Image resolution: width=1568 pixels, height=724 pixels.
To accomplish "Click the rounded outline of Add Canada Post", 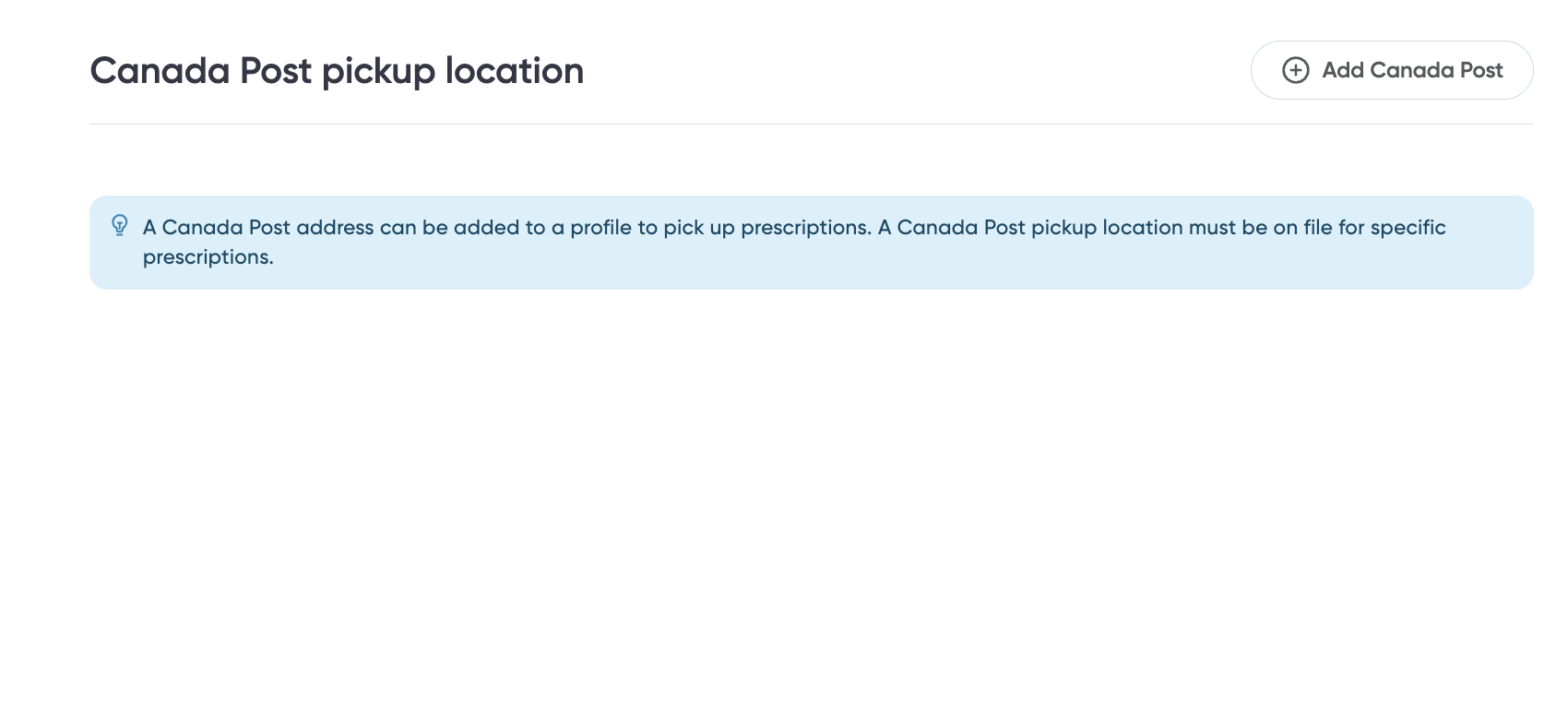I will click(x=1391, y=70).
